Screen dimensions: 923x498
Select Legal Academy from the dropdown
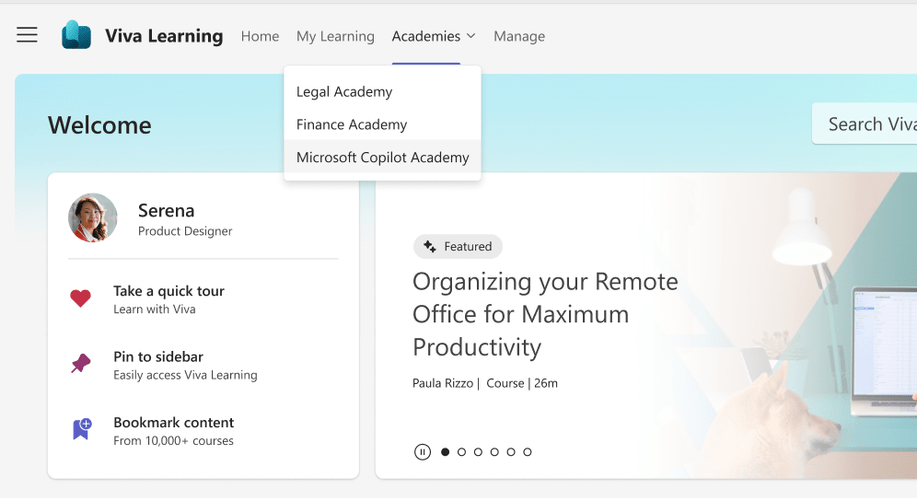point(383,92)
